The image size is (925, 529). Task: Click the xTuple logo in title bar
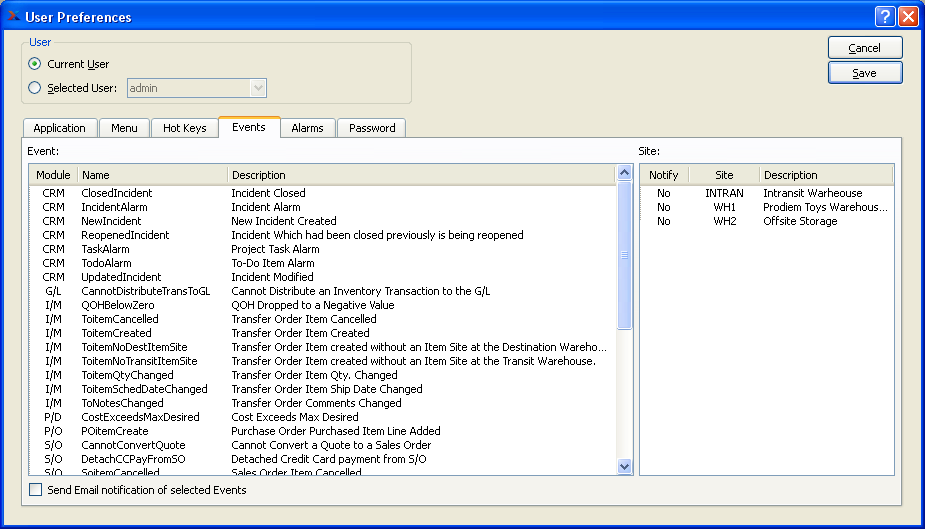13,17
